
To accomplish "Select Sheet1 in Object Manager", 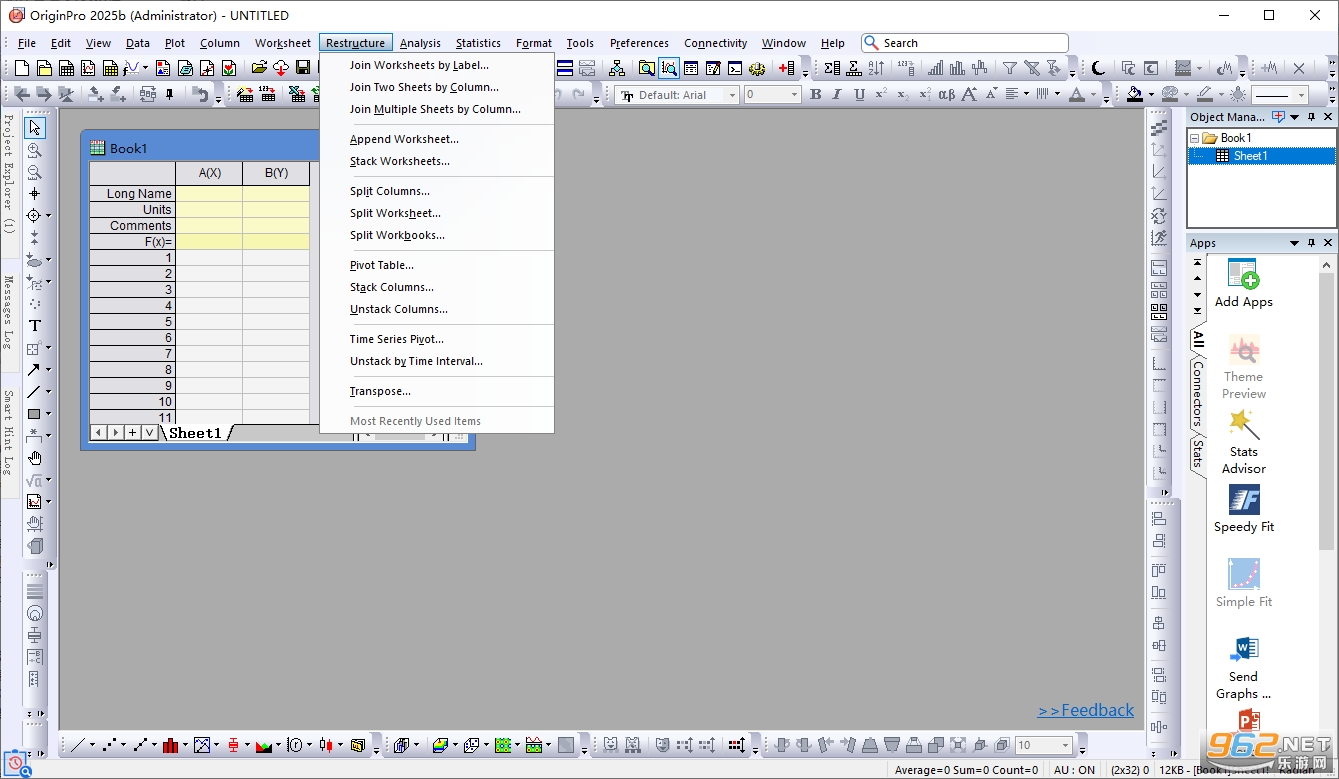I will (1249, 156).
